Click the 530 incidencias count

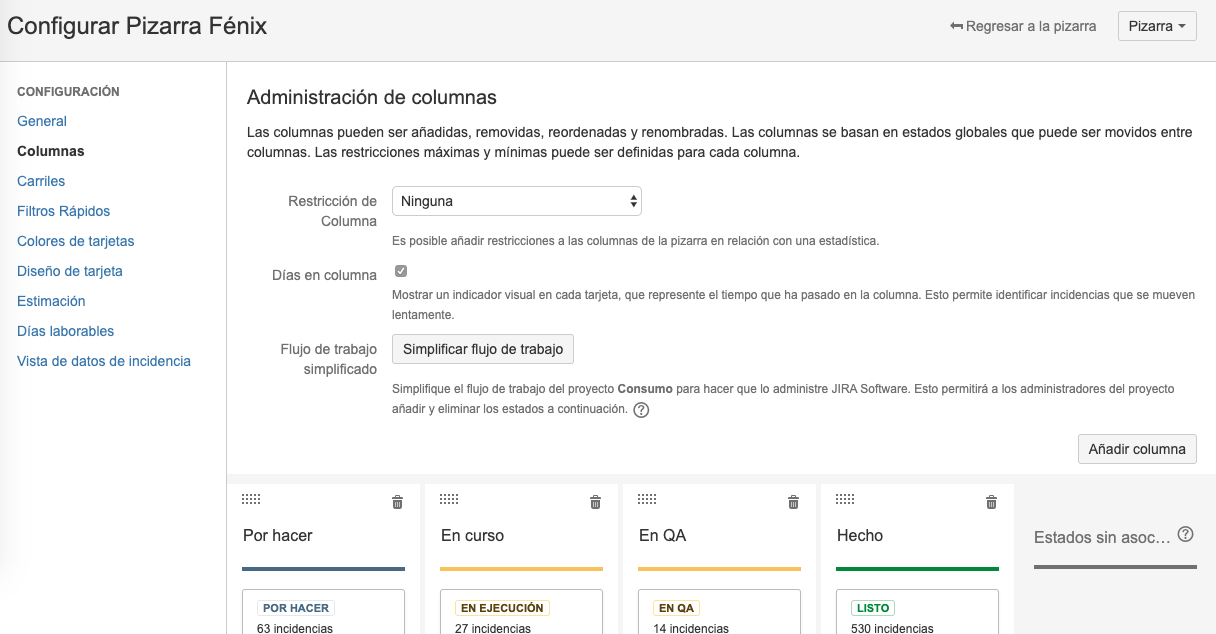(x=892, y=628)
